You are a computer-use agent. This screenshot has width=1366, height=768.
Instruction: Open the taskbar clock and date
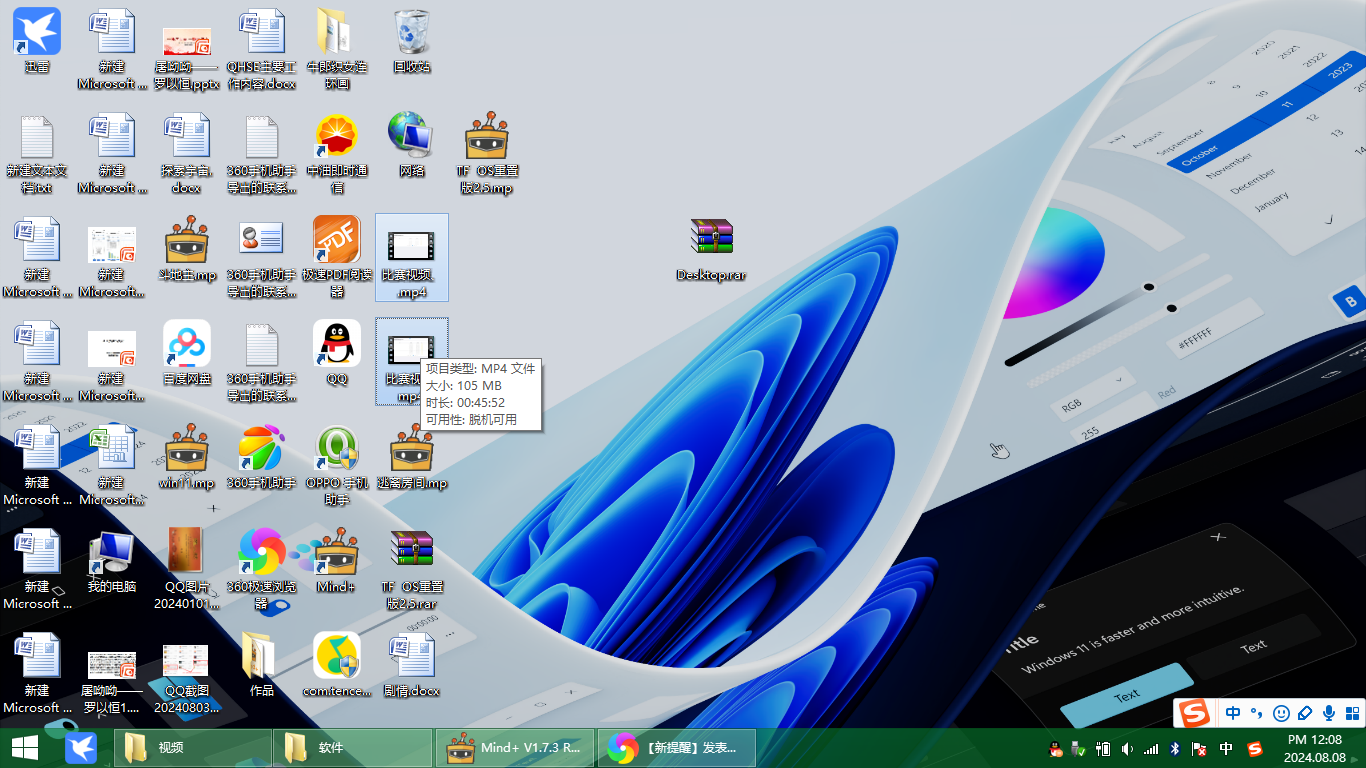click(1314, 748)
